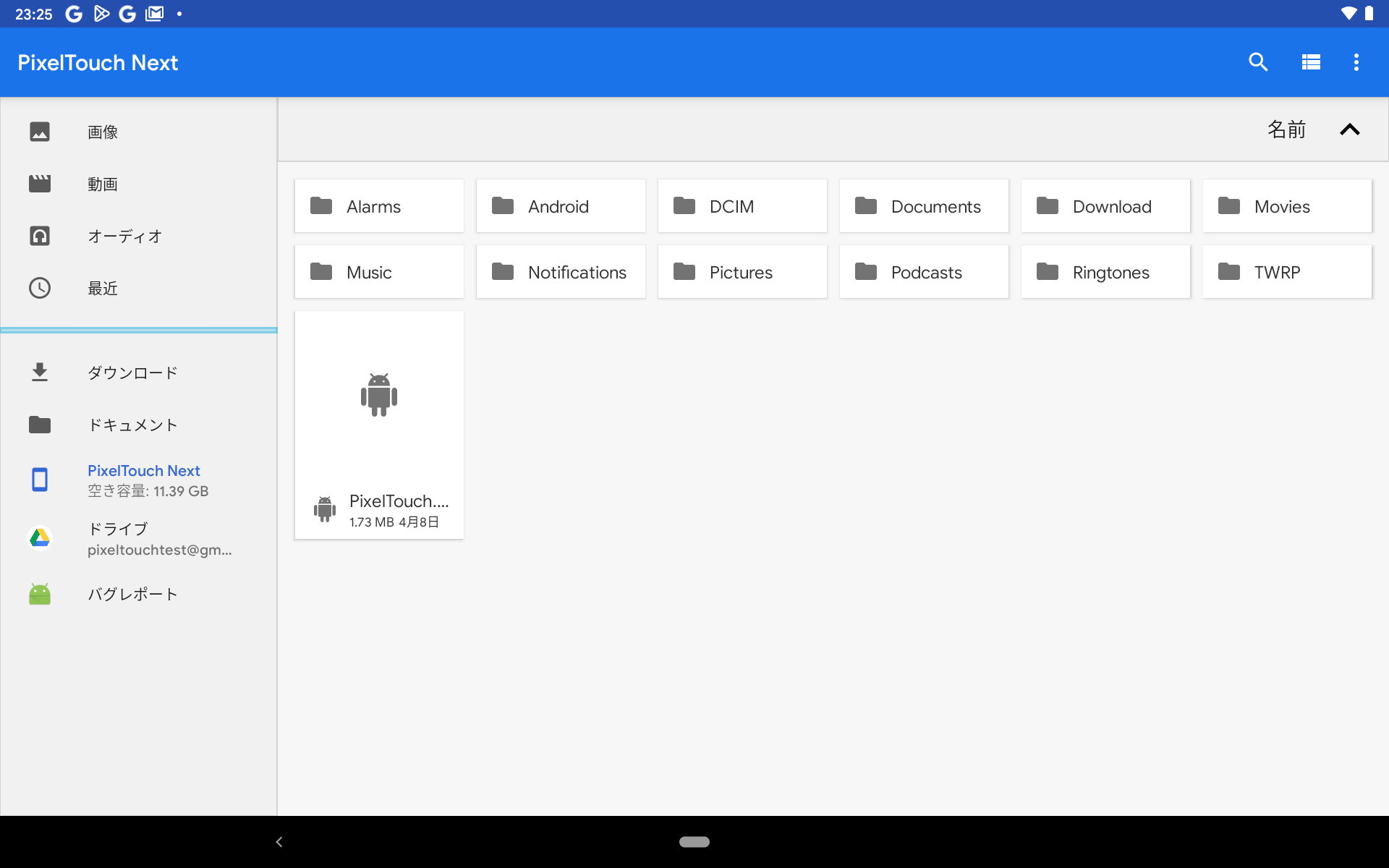
Task: Show 最近 recent files
Action: (103, 288)
